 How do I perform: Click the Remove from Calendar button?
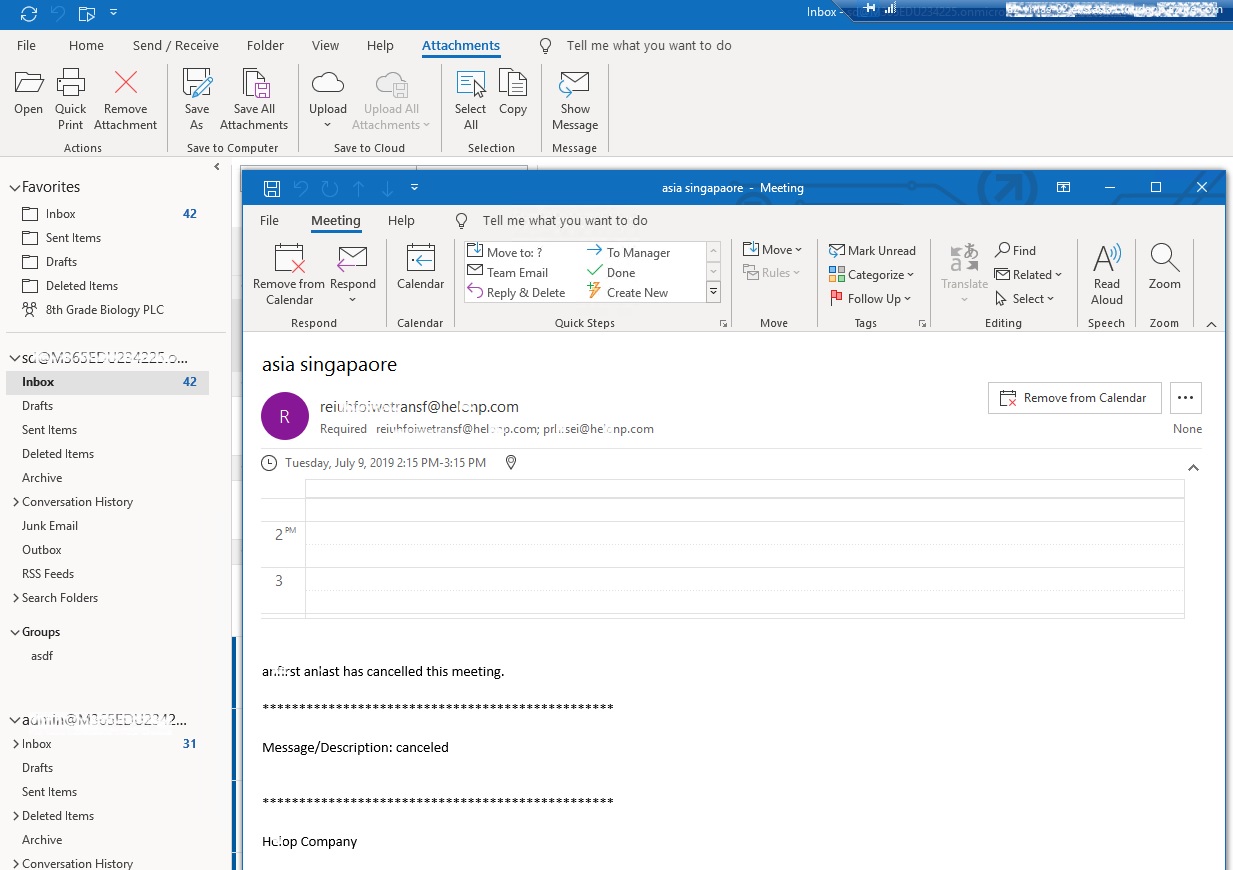click(1074, 397)
